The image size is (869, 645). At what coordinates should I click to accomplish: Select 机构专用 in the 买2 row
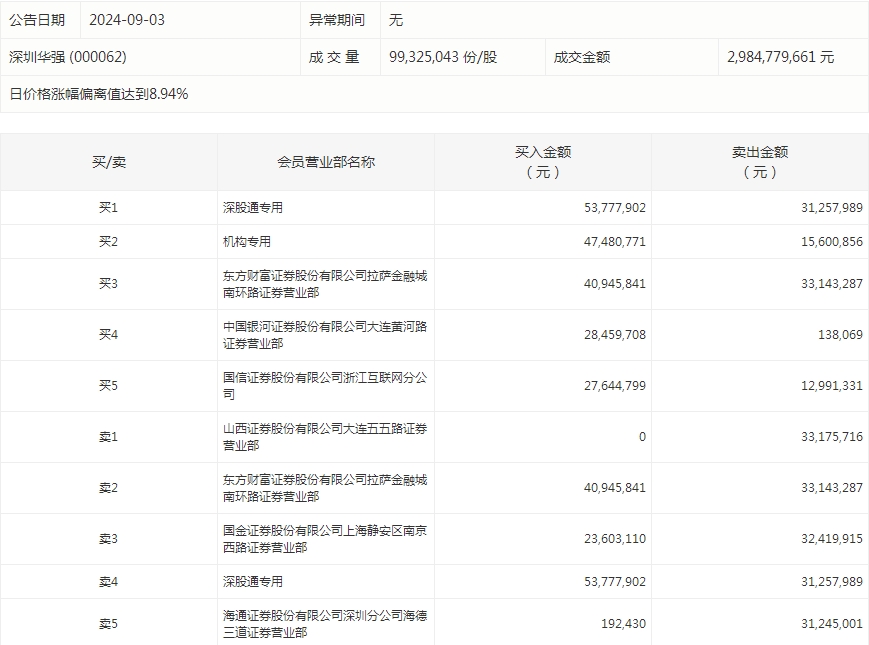point(247,242)
